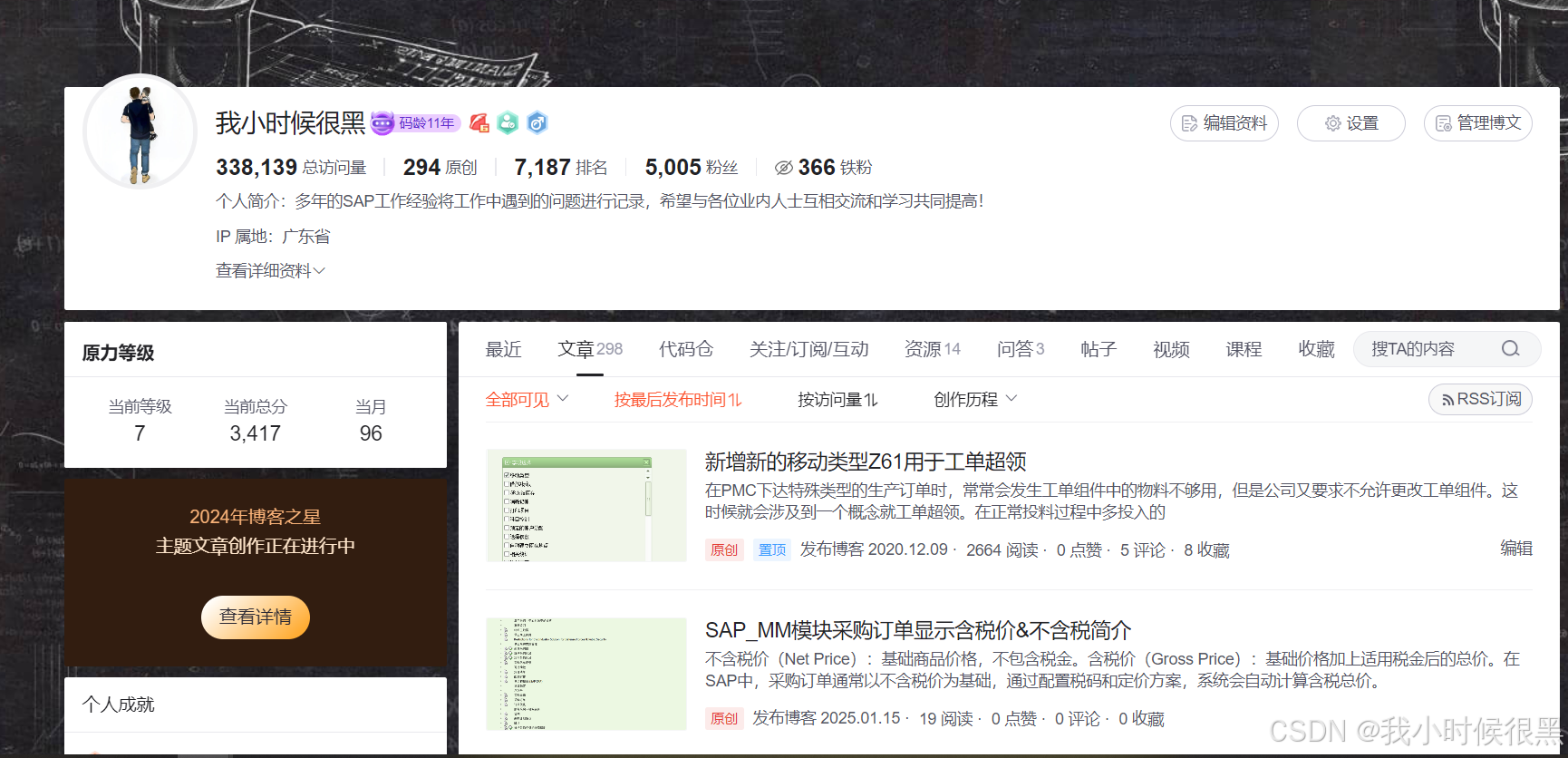
Task: Click 2024年博客之星 banner title
Action: click(256, 517)
